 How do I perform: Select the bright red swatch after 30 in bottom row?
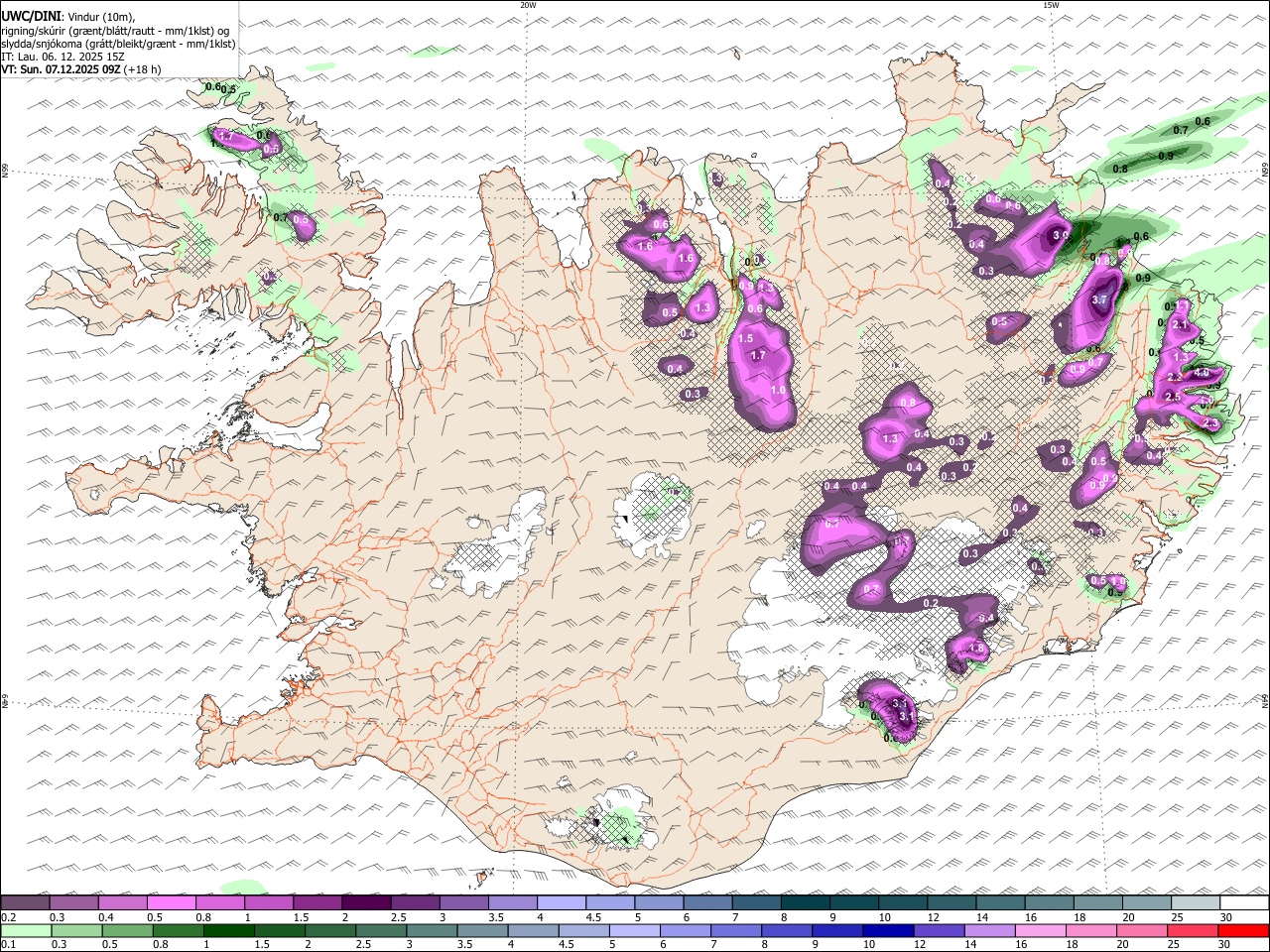pyautogui.click(x=1244, y=930)
